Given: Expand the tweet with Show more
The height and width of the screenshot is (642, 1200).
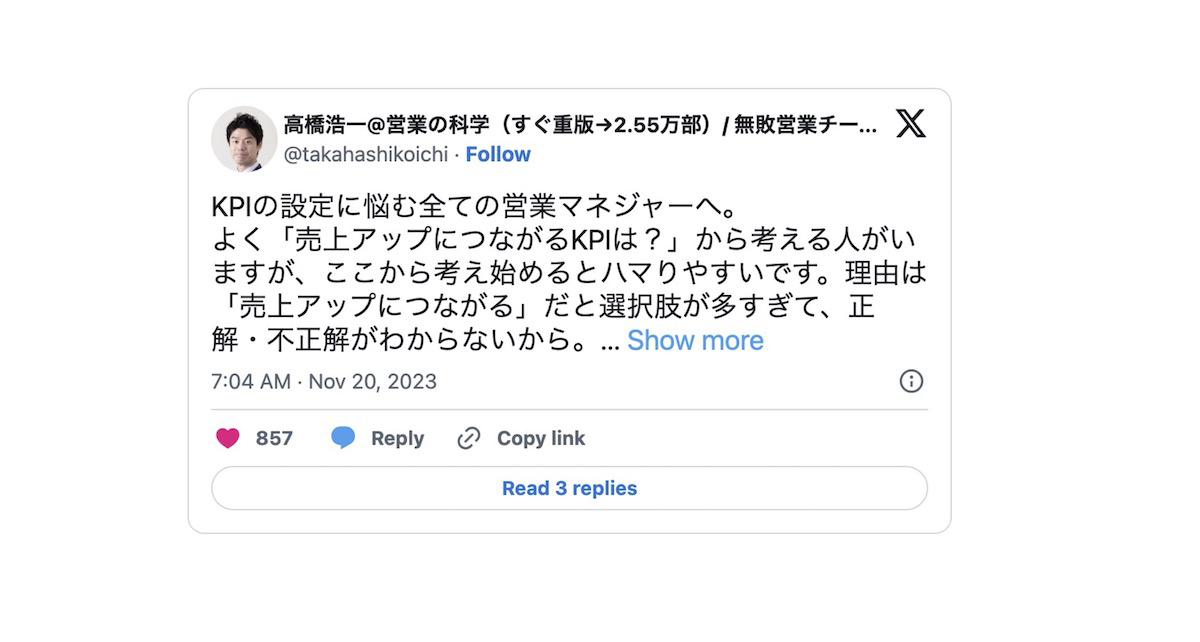Looking at the screenshot, I should [695, 340].
